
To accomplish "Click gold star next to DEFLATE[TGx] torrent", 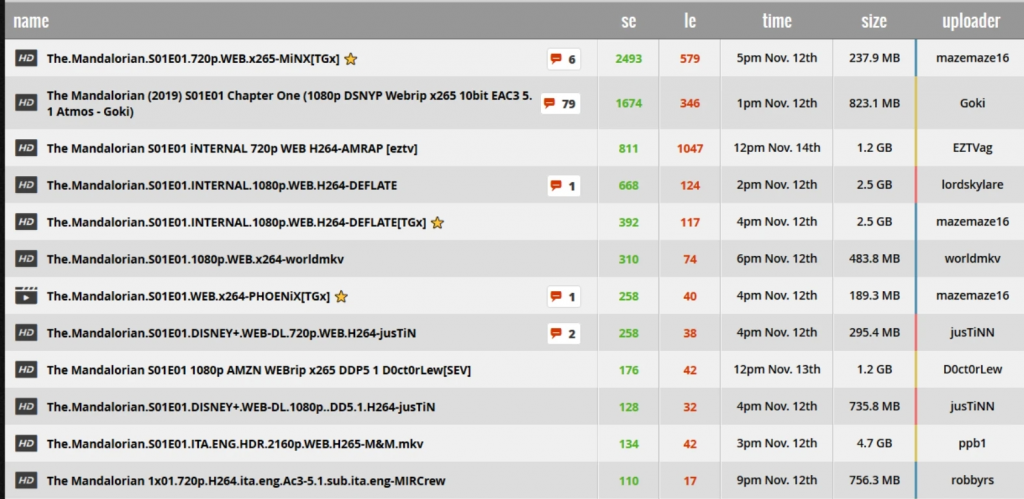I will tap(437, 222).
